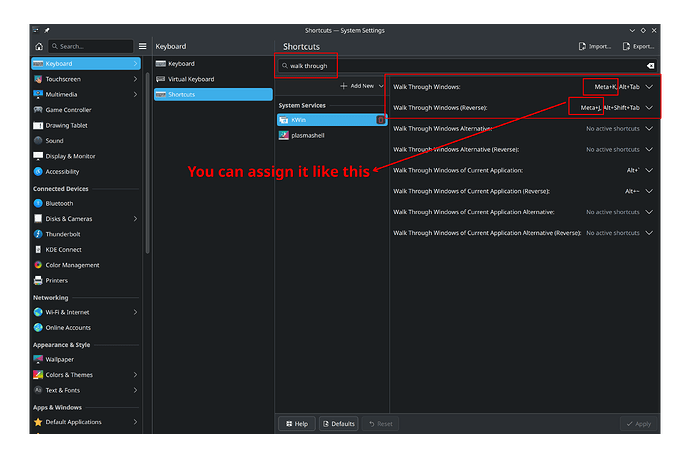Click the sidebar Search field
This screenshot has width=690, height=469.
(x=91, y=46)
